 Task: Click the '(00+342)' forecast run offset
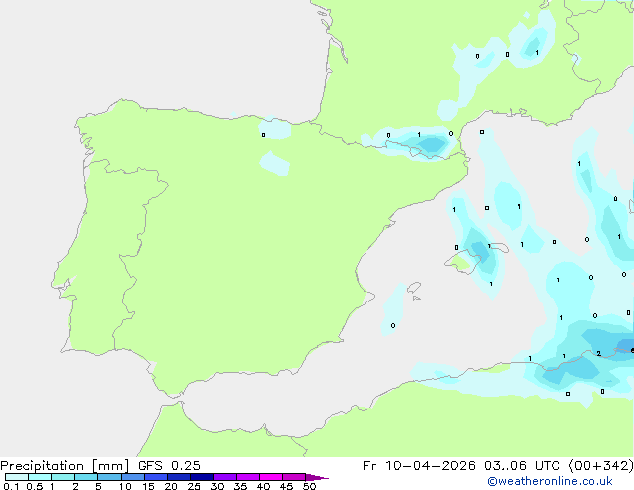(x=601, y=466)
